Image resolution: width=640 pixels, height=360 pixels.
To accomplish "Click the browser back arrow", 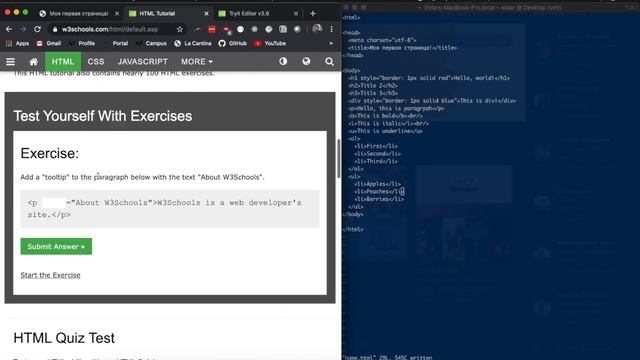I will pyautogui.click(x=9, y=29).
